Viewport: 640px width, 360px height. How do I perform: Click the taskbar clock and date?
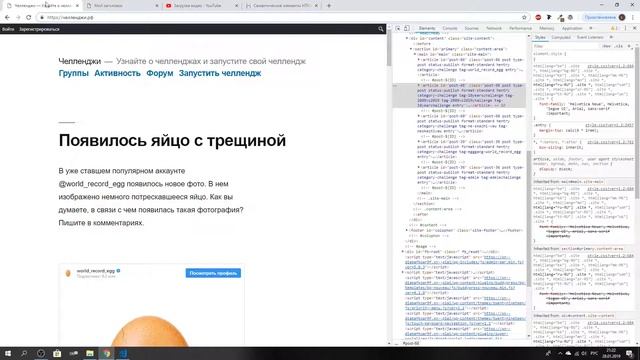point(611,353)
